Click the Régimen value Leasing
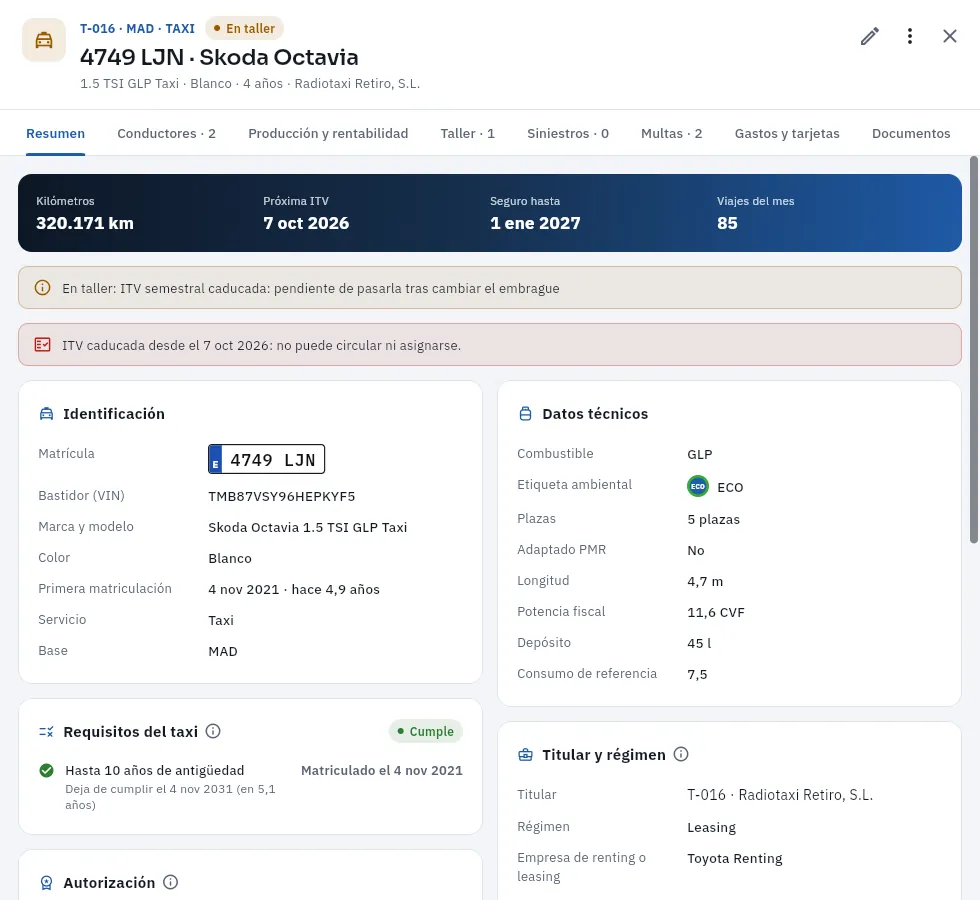Screen dimensions: 980x900 (711, 828)
